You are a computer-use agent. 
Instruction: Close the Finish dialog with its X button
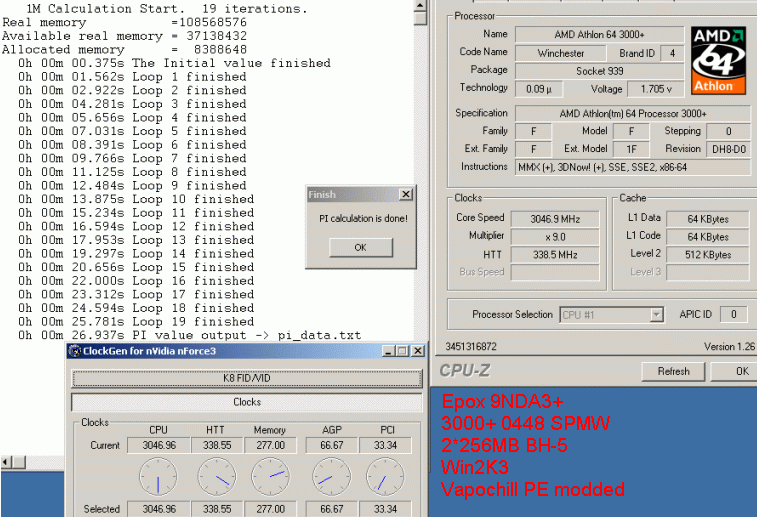click(405, 195)
